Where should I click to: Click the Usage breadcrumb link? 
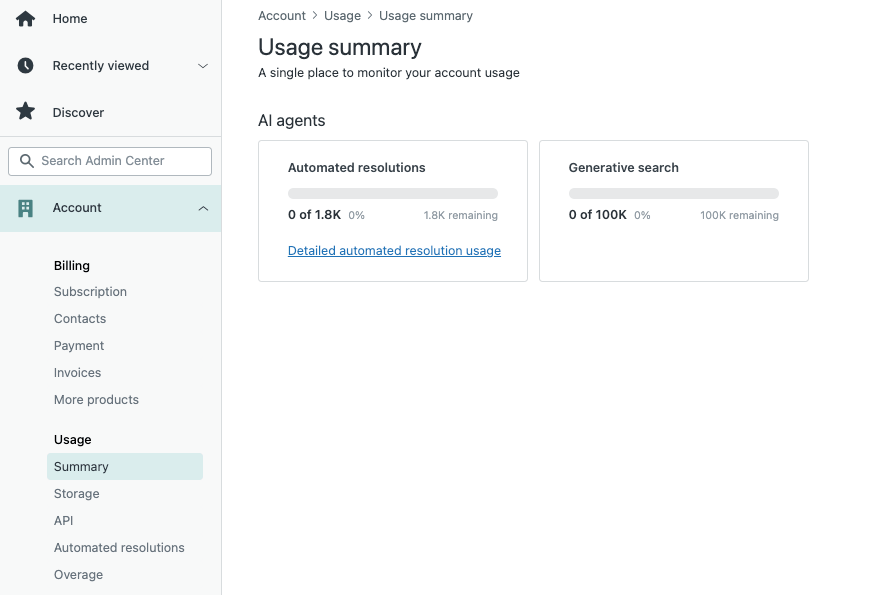(342, 15)
